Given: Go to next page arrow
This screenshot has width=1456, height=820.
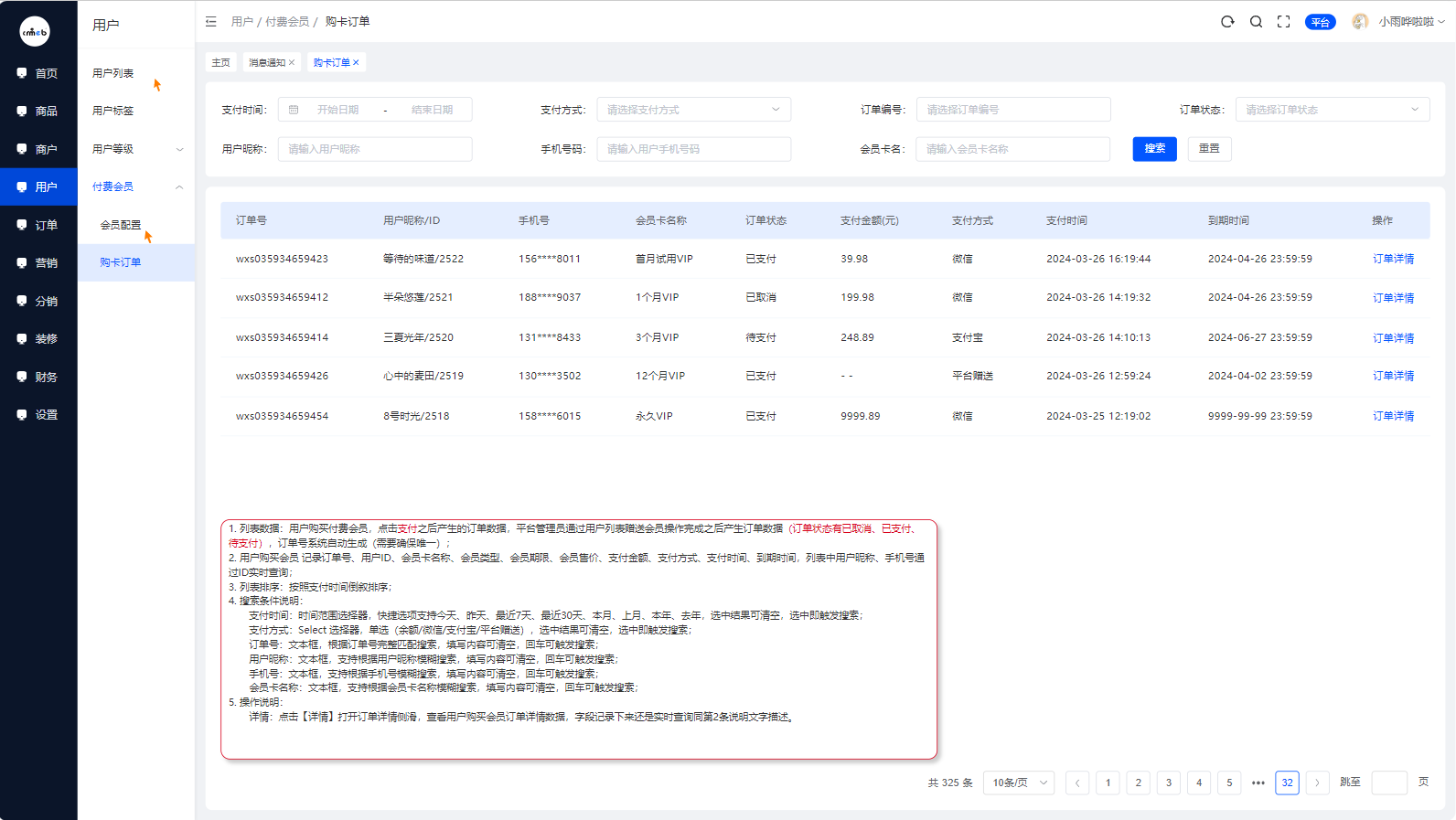Looking at the screenshot, I should coord(1317,783).
